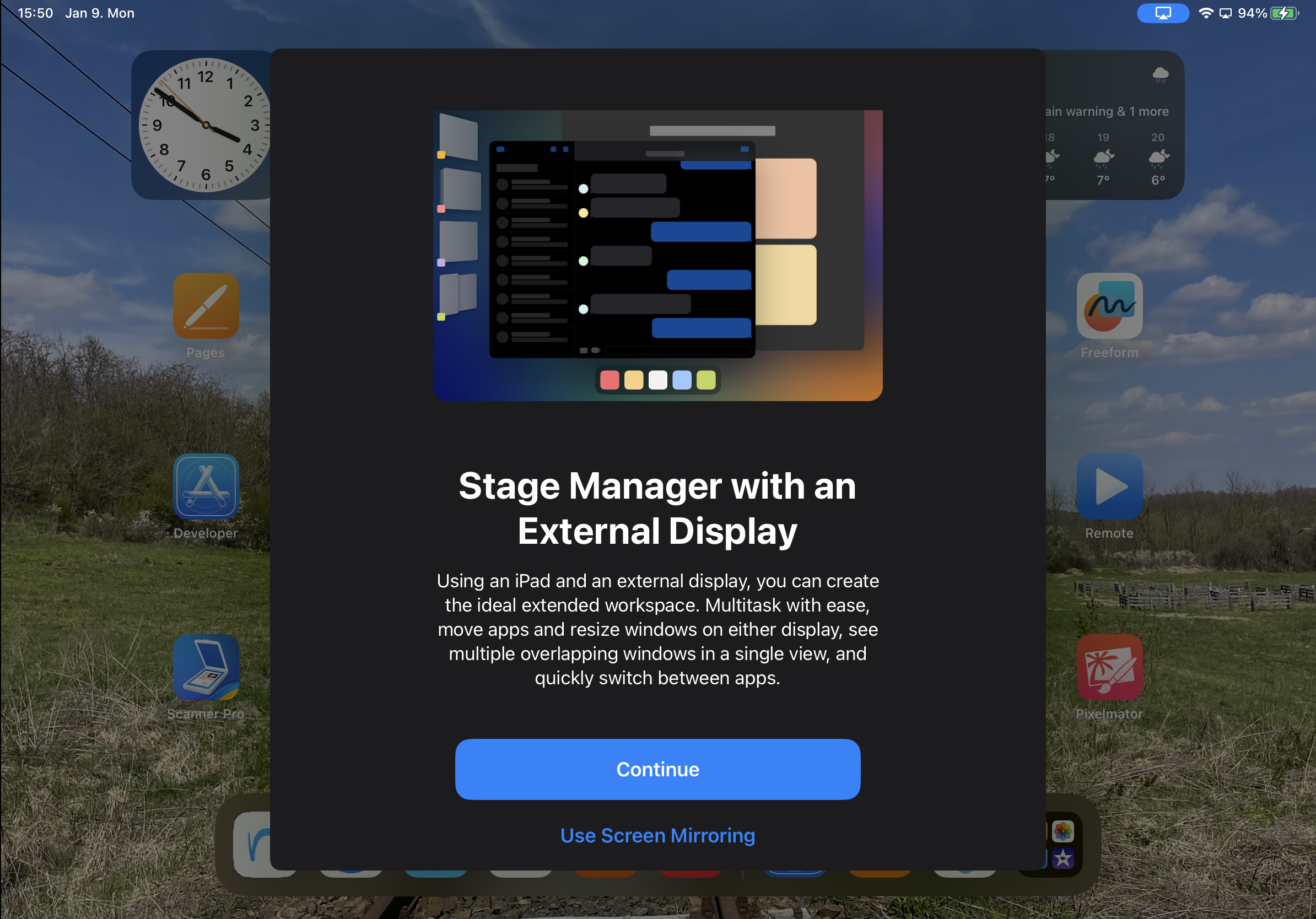Tap the Photos icon in dock folder
The height and width of the screenshot is (919, 1316).
pos(1062,831)
